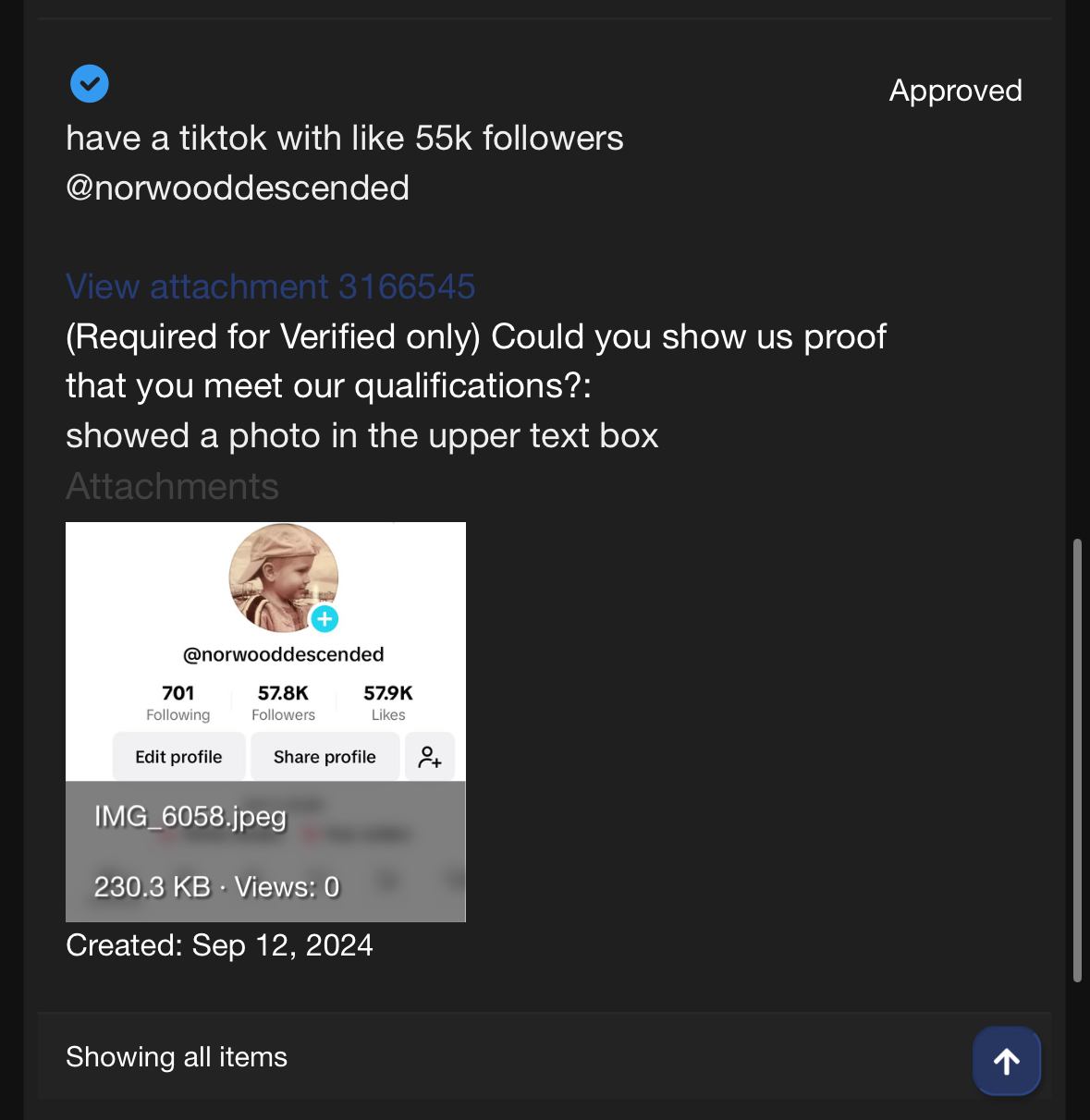1090x1120 pixels.
Task: Click the @norwooddescended handle in screenshot
Action: pos(284,654)
